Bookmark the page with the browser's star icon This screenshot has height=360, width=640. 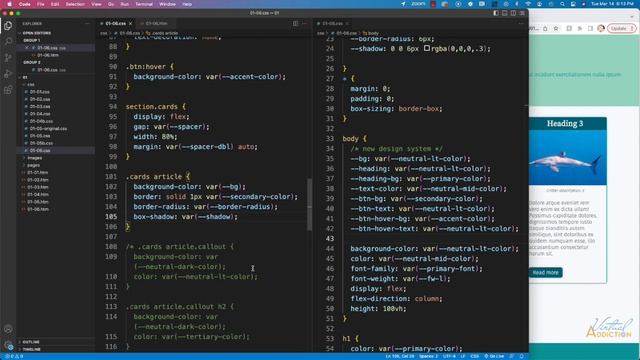click(556, 29)
